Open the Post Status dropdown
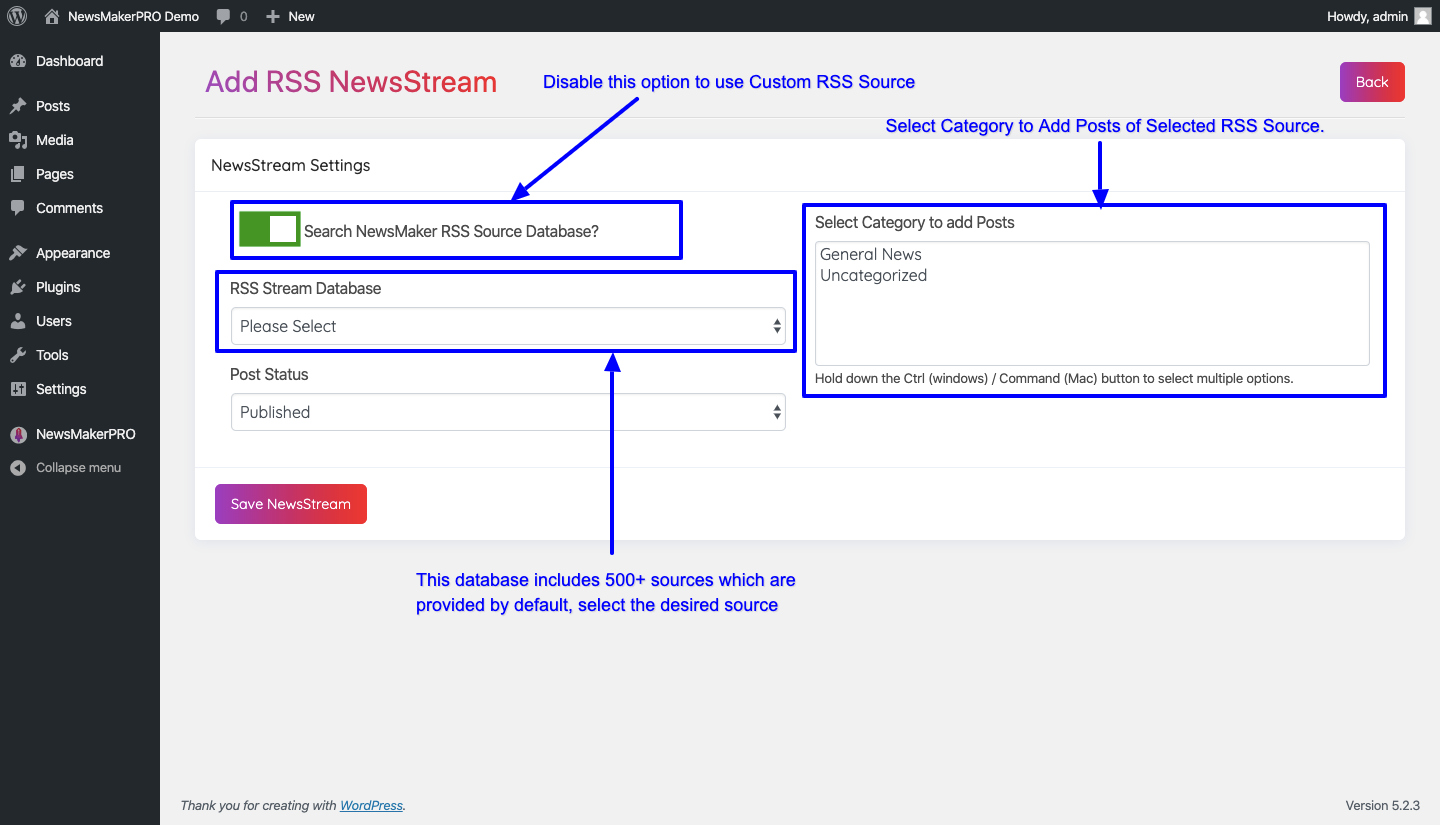 pyautogui.click(x=508, y=412)
